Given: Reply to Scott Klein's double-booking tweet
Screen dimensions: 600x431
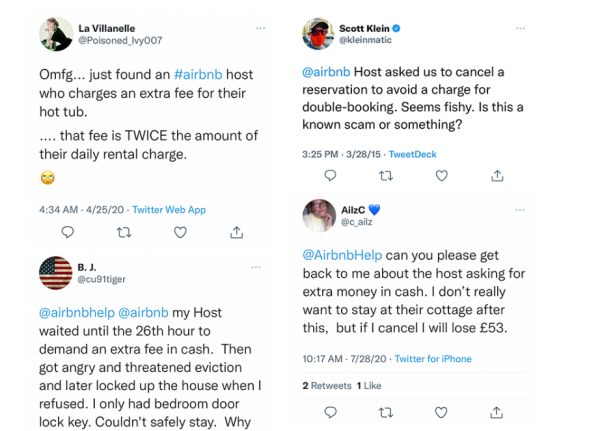Looking at the screenshot, I should tap(330, 176).
